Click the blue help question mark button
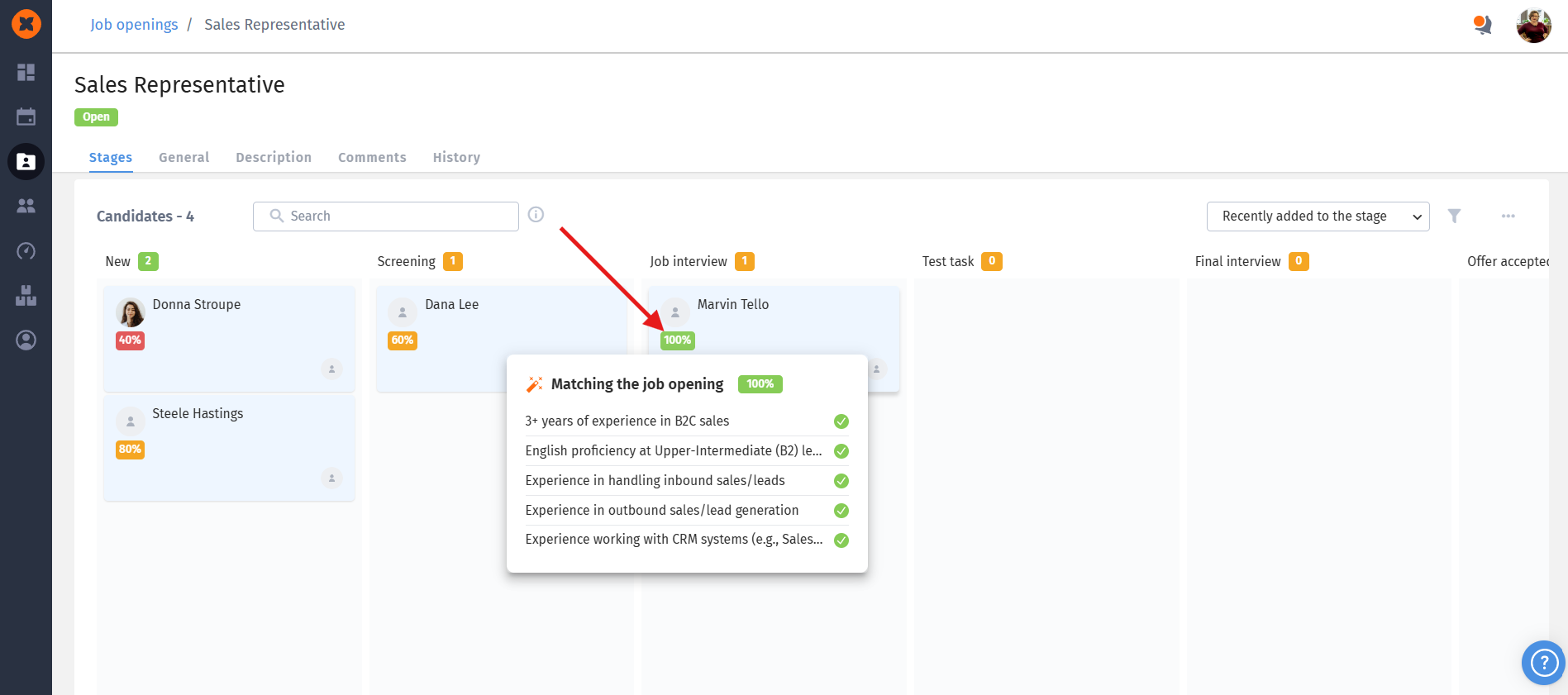 (1543, 663)
